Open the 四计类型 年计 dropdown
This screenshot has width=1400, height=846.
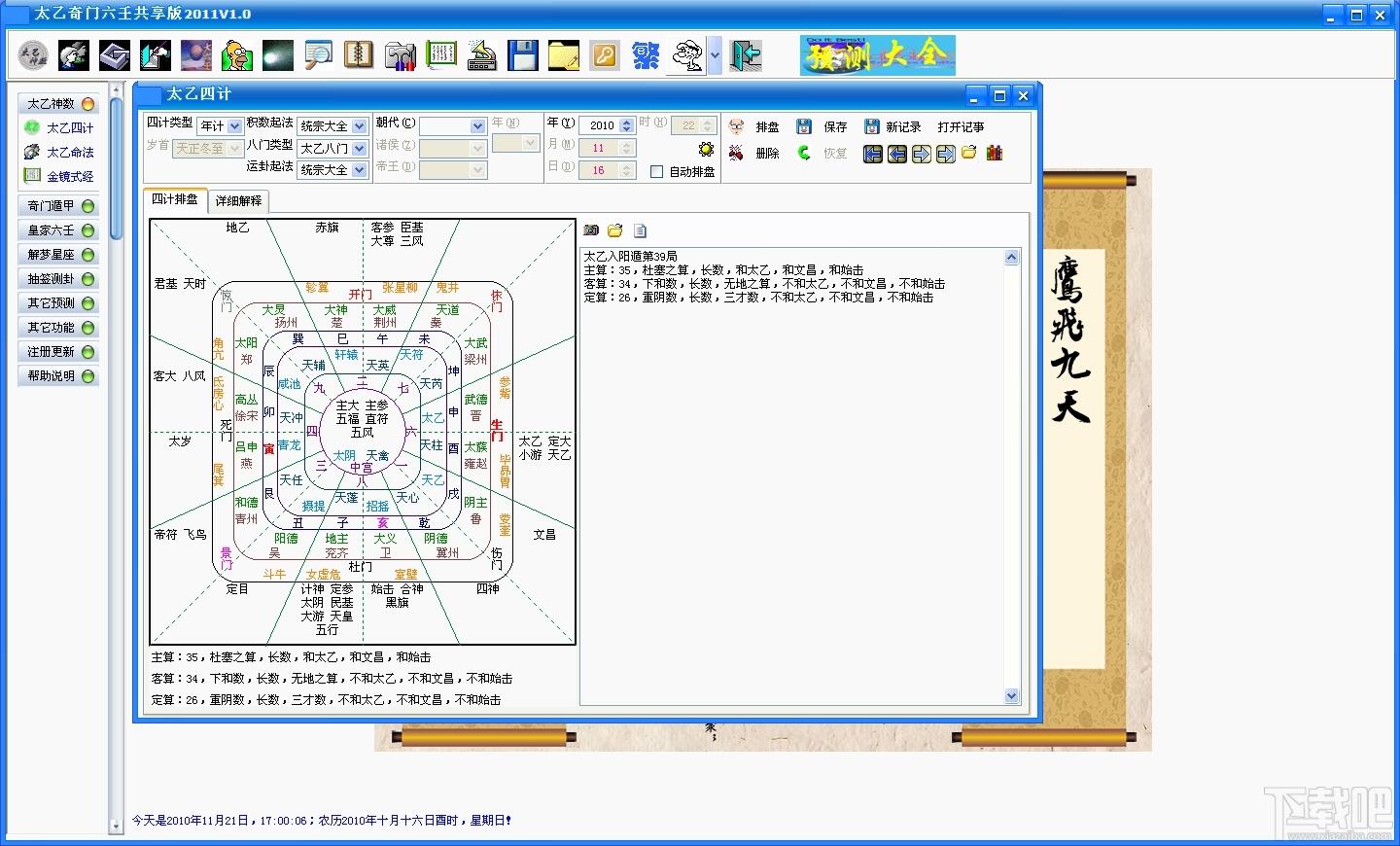235,126
